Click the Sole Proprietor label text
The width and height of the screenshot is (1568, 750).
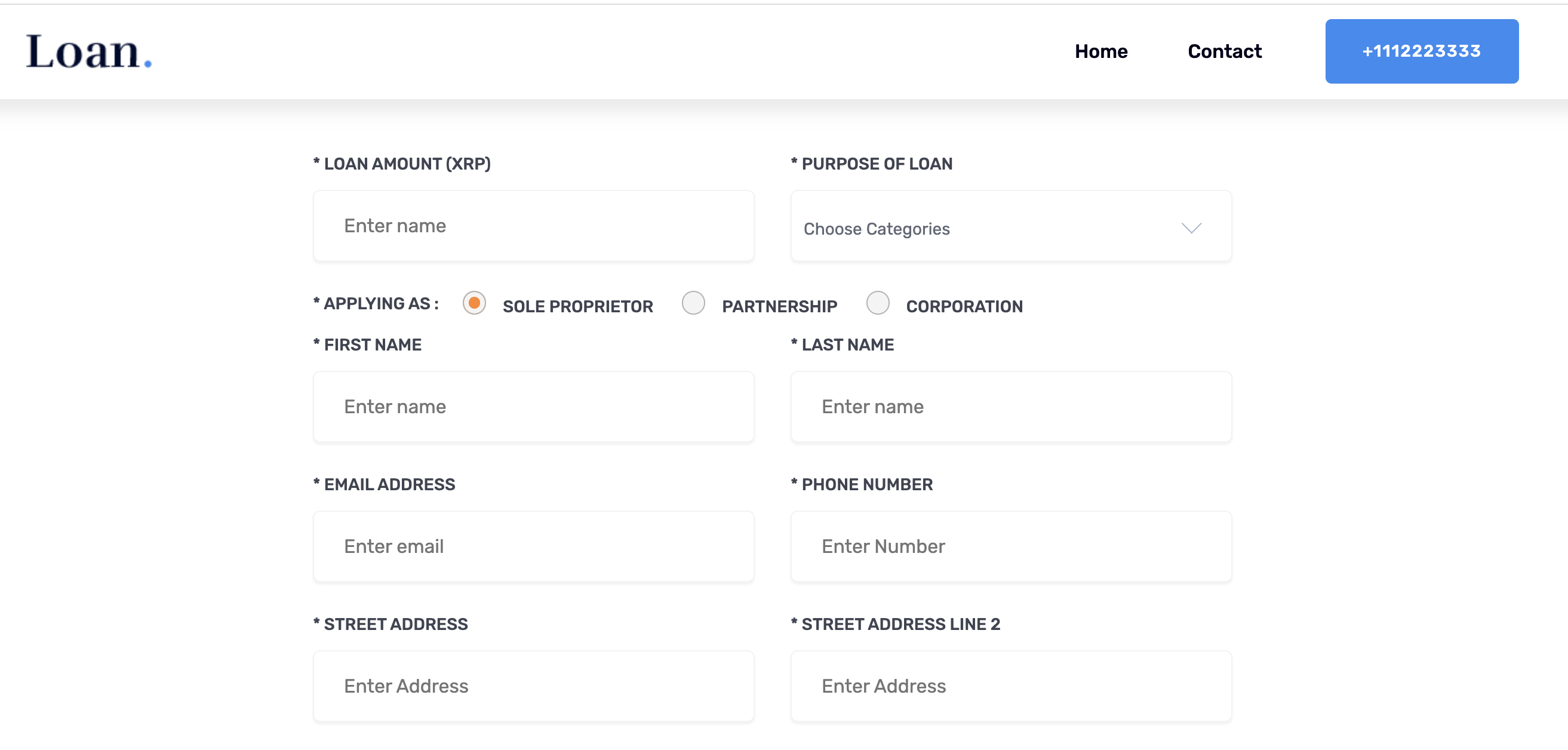577,306
